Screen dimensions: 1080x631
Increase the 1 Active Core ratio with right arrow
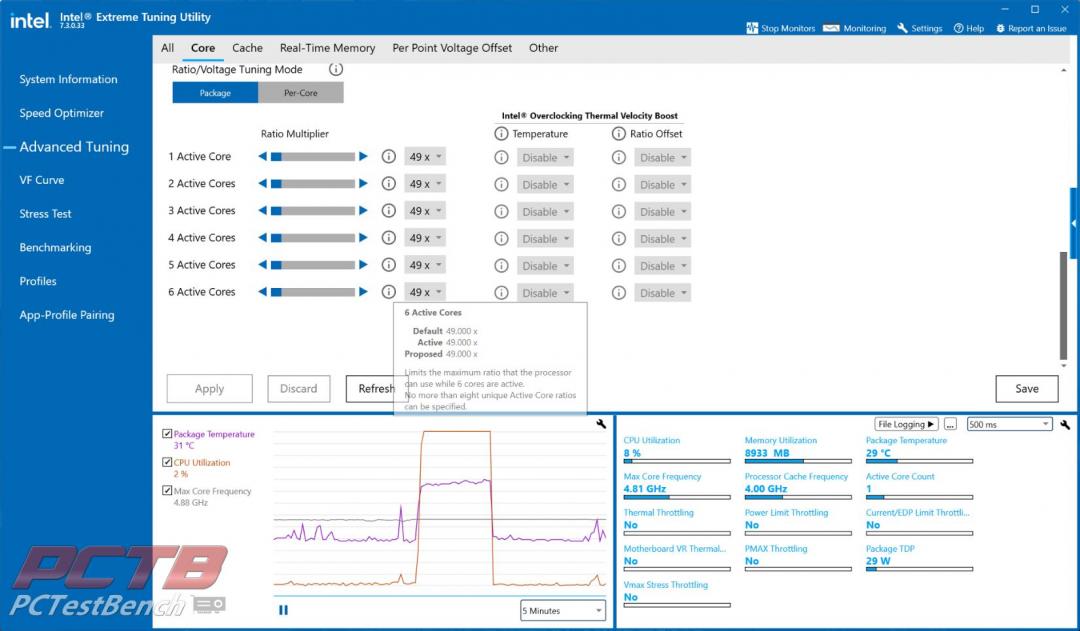pos(363,156)
